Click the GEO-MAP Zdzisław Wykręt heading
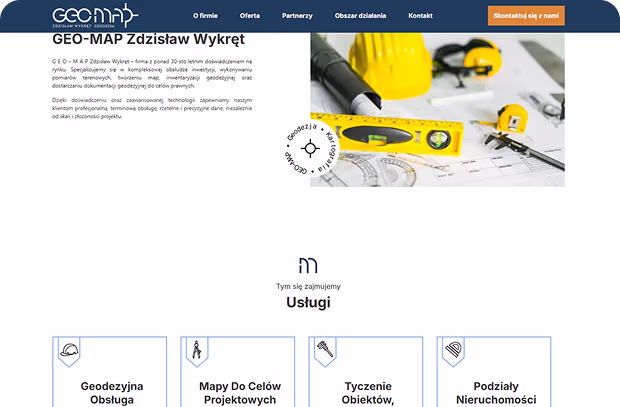The height and width of the screenshot is (407, 620). click(x=149, y=39)
